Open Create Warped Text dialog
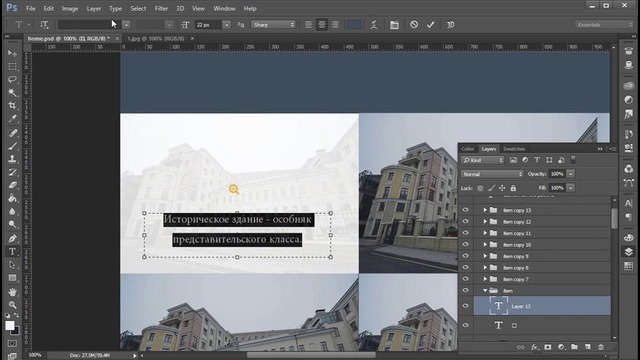Image resolution: width=640 pixels, height=360 pixels. pos(374,25)
